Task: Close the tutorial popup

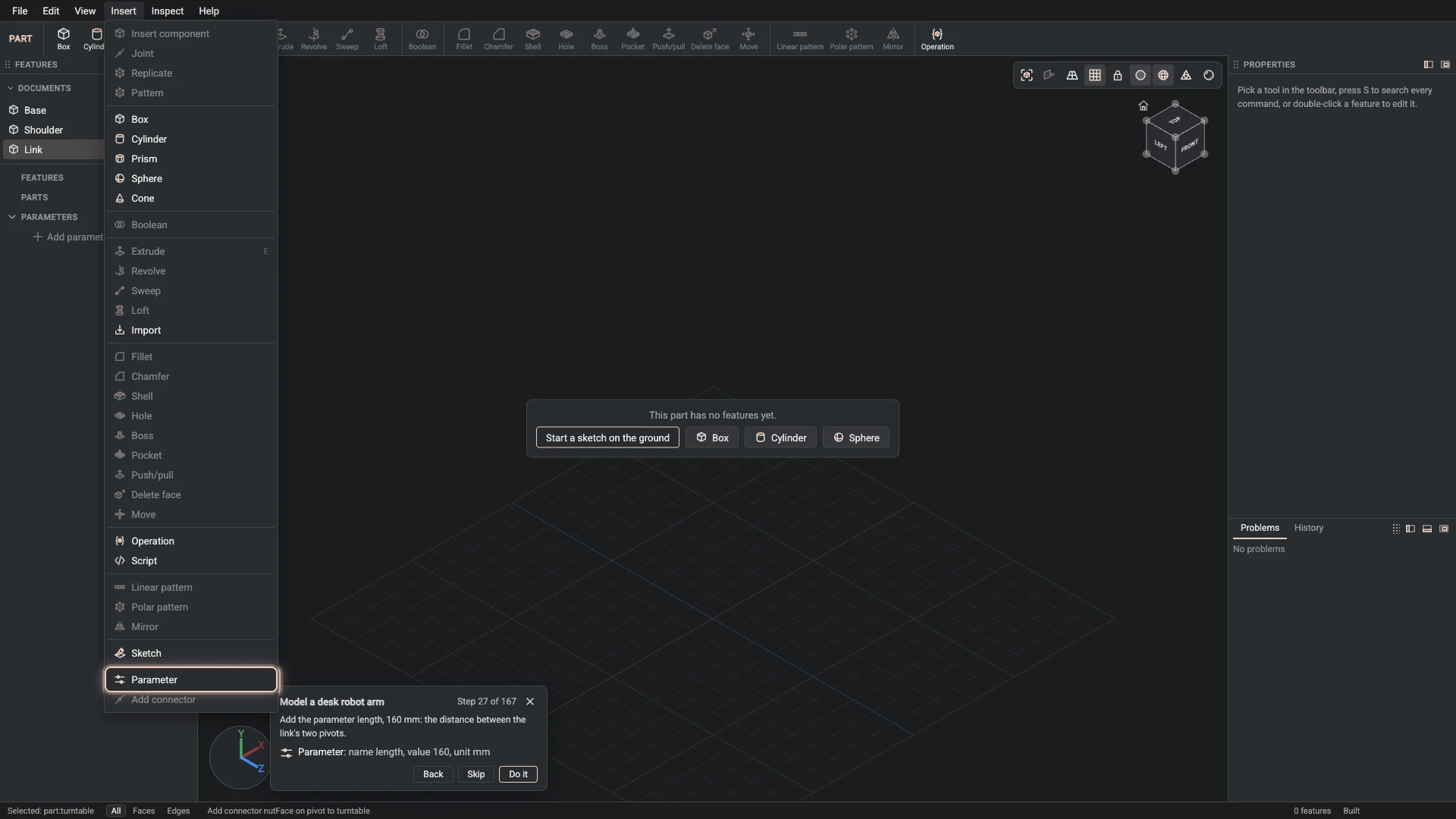Action: [x=530, y=701]
